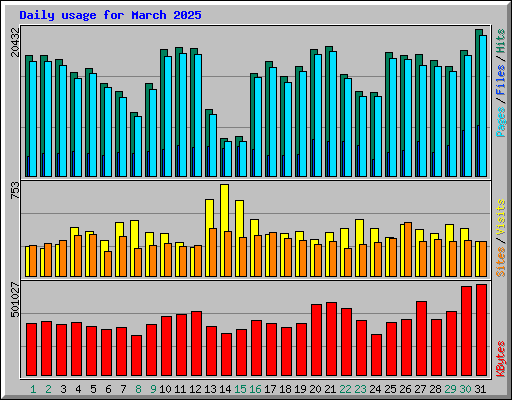Click day label 9 on the x-axis

click(153, 389)
